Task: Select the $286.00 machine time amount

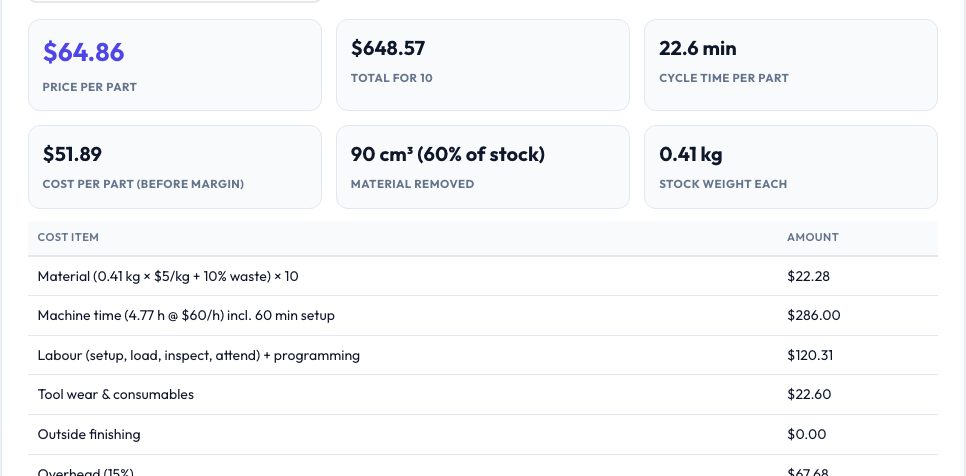Action: tap(814, 316)
